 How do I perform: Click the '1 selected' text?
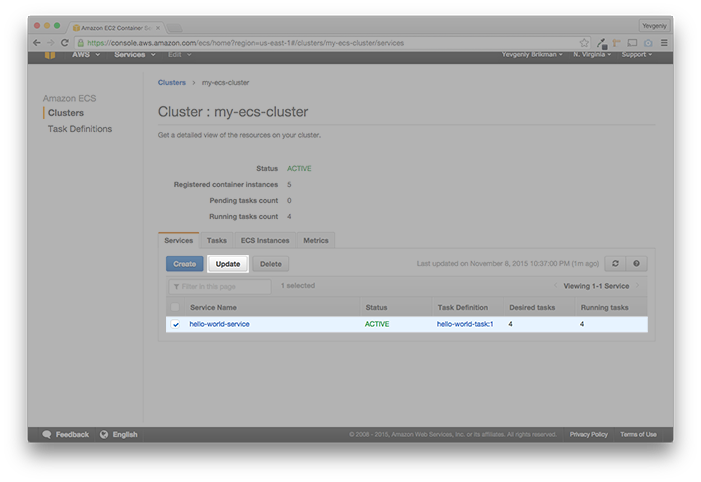tap(298, 285)
